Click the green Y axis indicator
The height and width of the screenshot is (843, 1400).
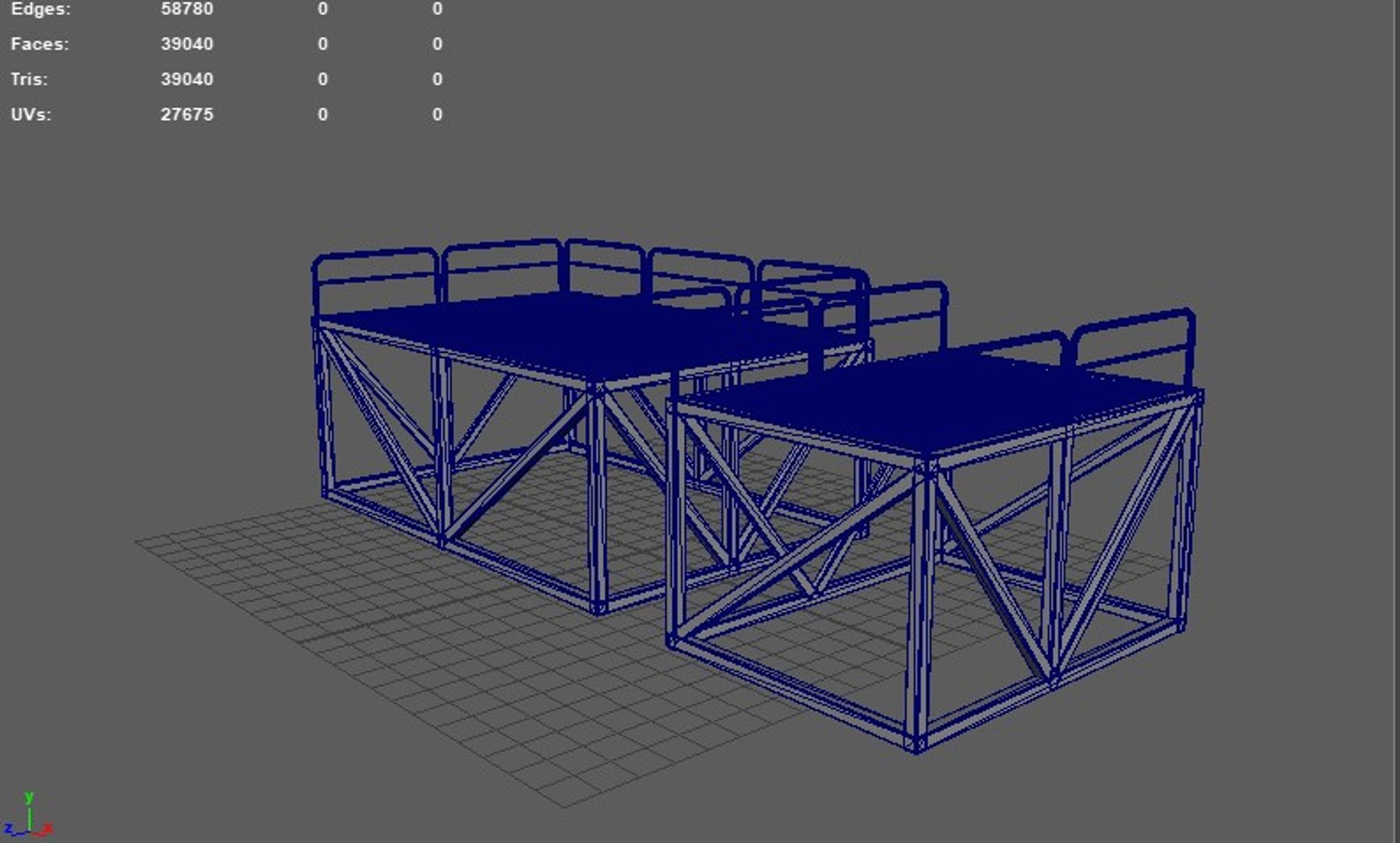29,798
